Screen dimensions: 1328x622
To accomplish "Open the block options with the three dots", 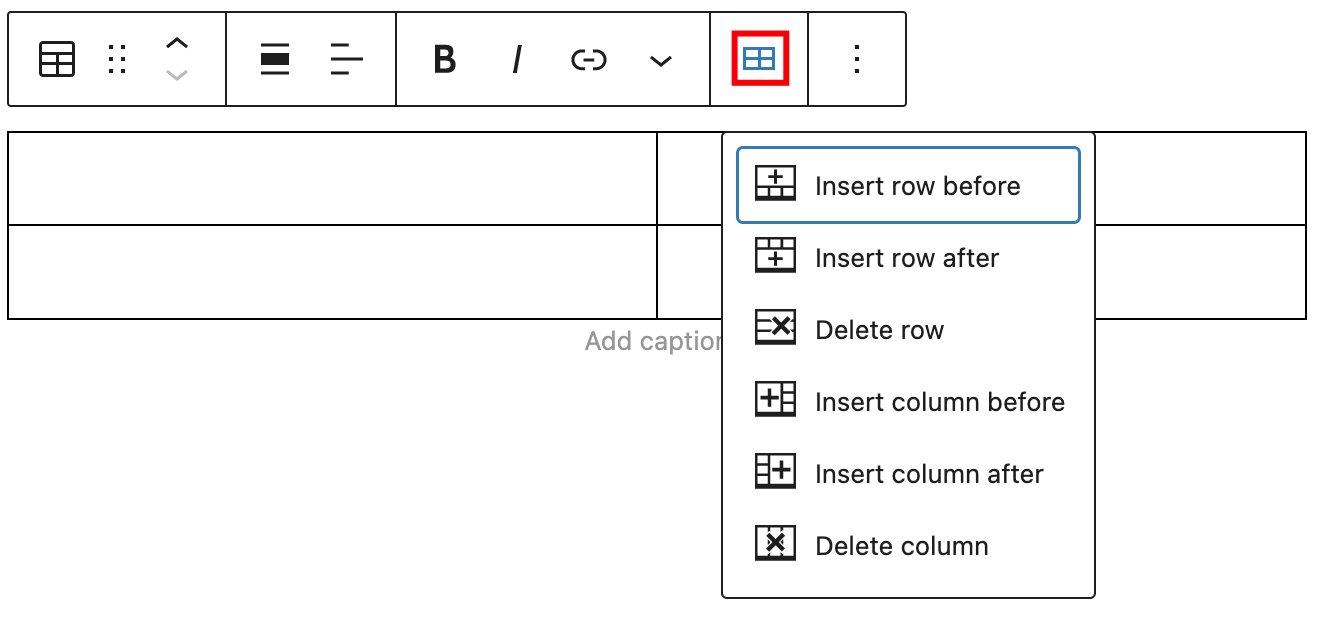I will tap(856, 60).
